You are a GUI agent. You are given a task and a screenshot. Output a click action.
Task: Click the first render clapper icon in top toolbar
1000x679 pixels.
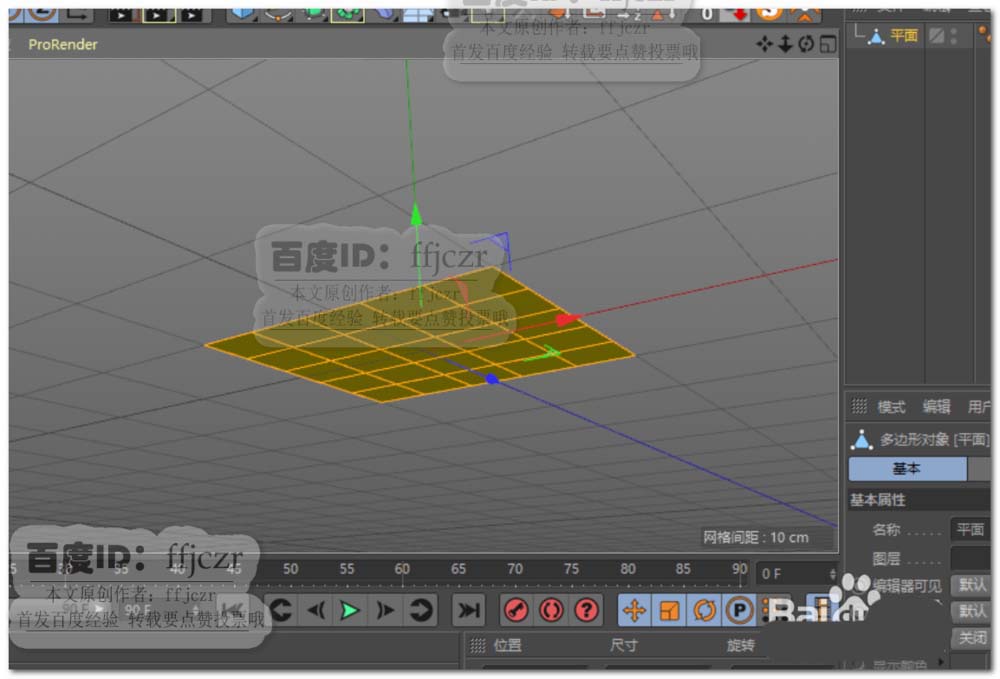pos(121,13)
